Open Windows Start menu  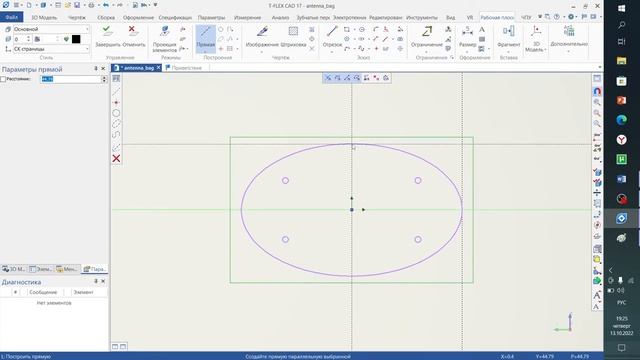click(621, 8)
